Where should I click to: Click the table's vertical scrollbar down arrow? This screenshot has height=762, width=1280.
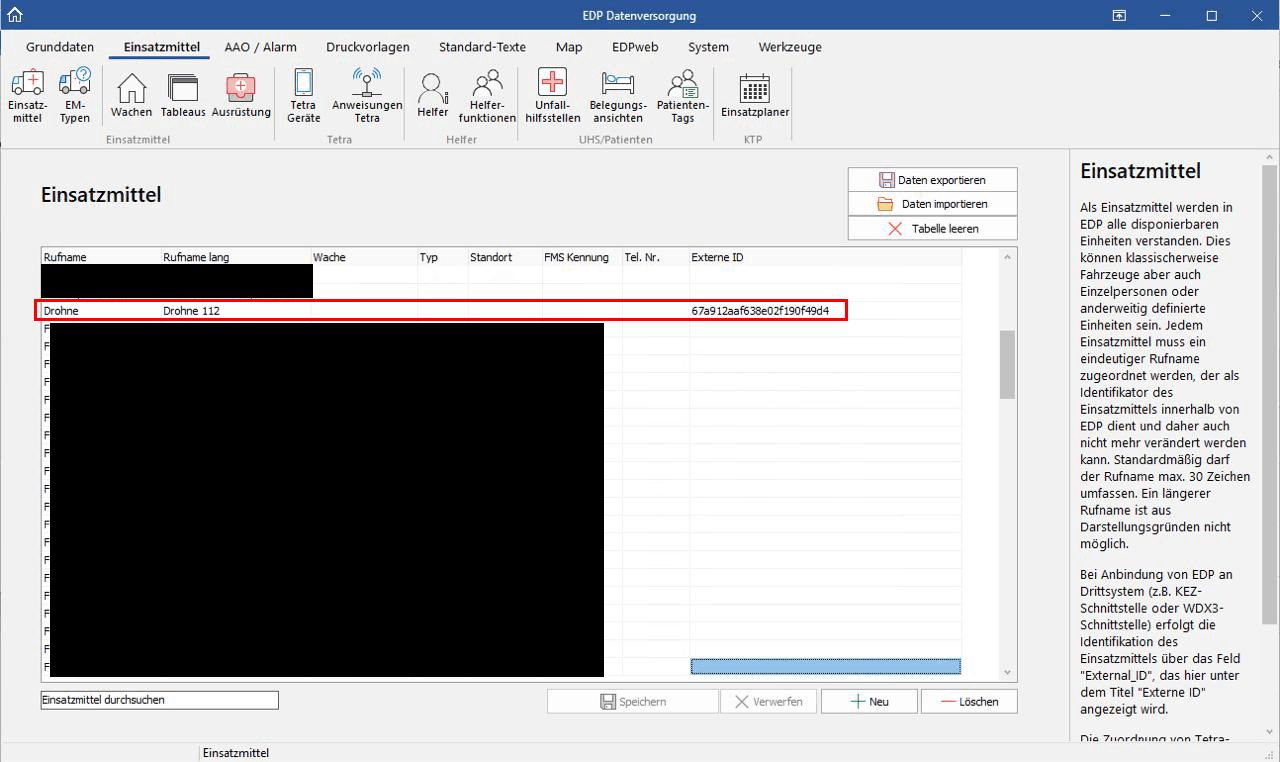tap(1007, 672)
